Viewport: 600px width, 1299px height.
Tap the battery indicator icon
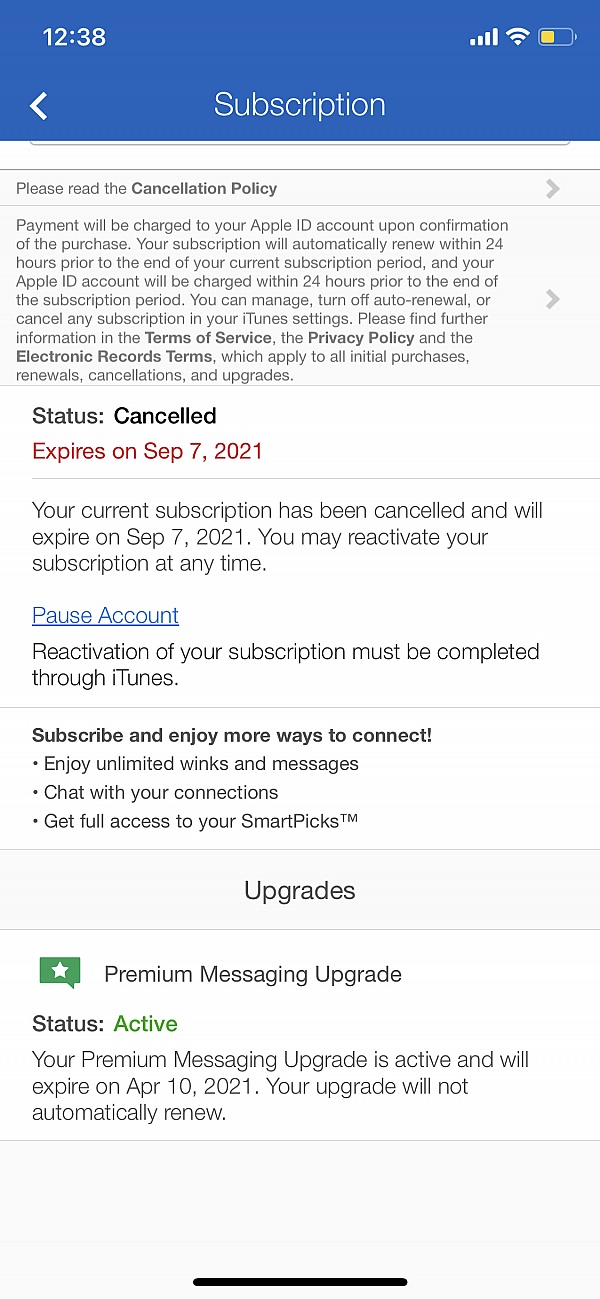[557, 37]
